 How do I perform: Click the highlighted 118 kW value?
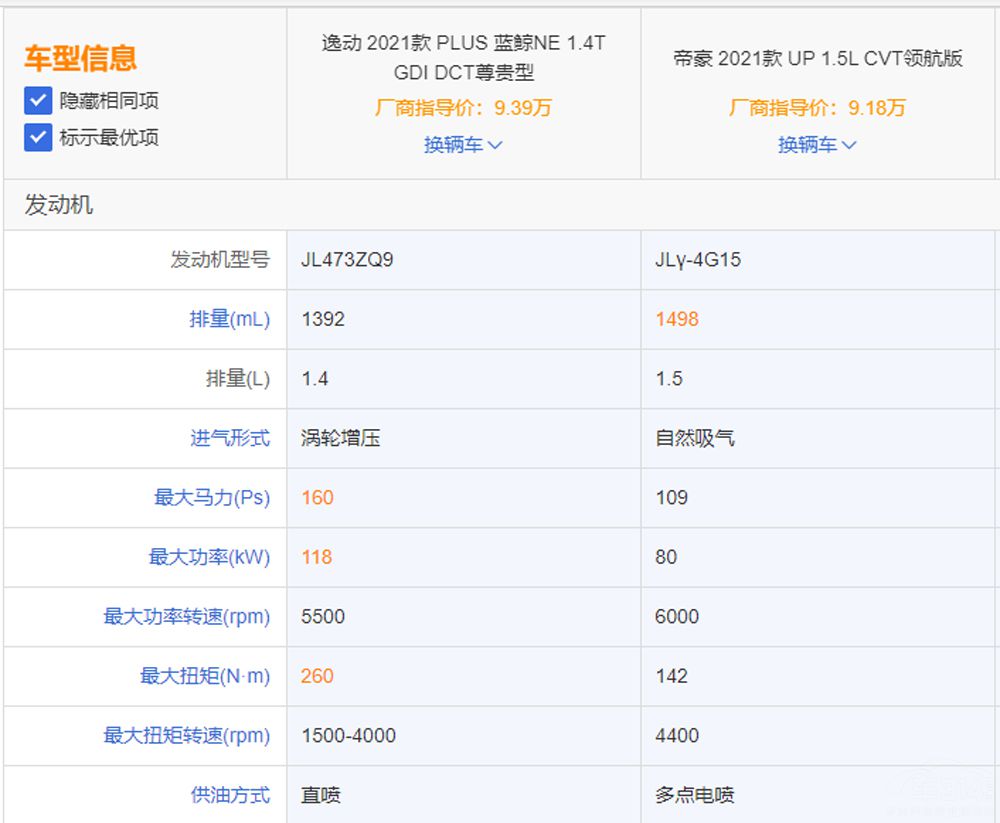pos(316,556)
